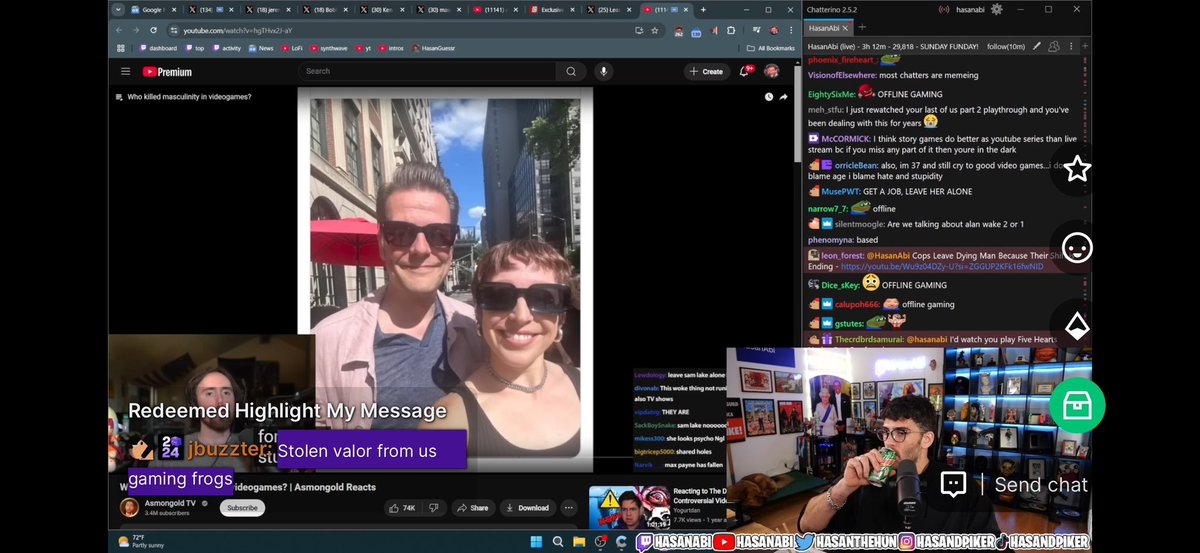The height and width of the screenshot is (553, 1200).
Task: Dislike the video
Action: (434, 507)
